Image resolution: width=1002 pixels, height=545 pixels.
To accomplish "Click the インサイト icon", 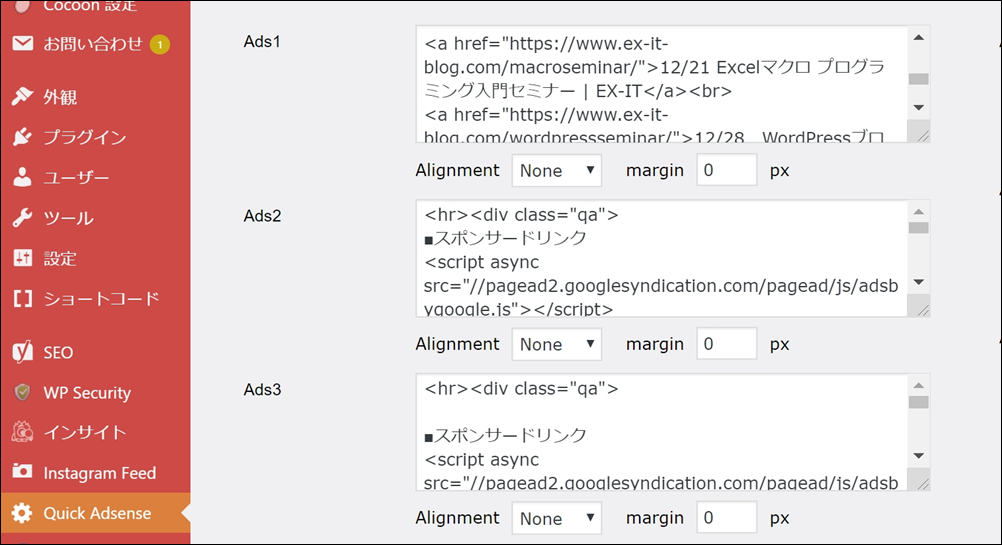I will pos(22,433).
